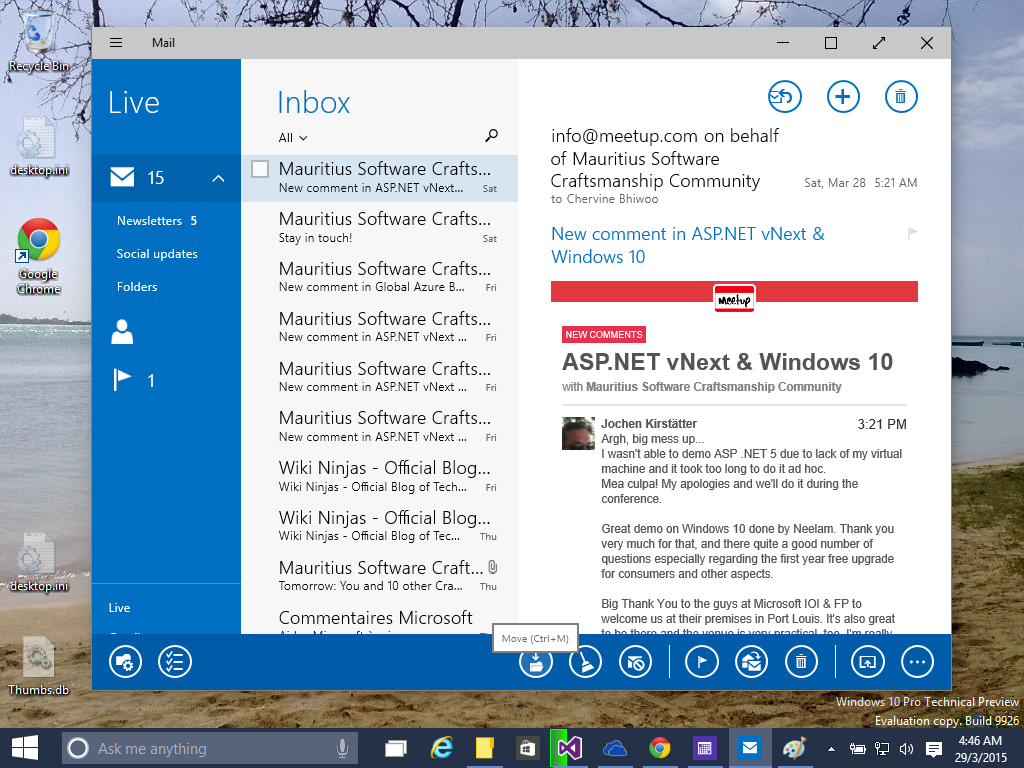The width and height of the screenshot is (1024, 768).
Task: Click the Move icon in the bottom bar
Action: [x=536, y=662]
